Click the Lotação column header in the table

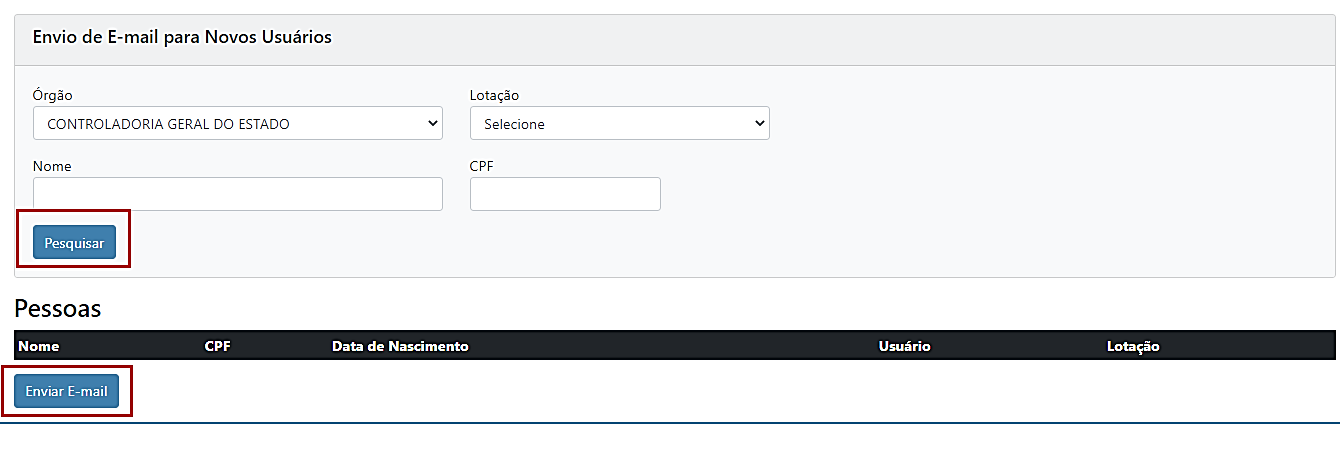pos(1133,346)
